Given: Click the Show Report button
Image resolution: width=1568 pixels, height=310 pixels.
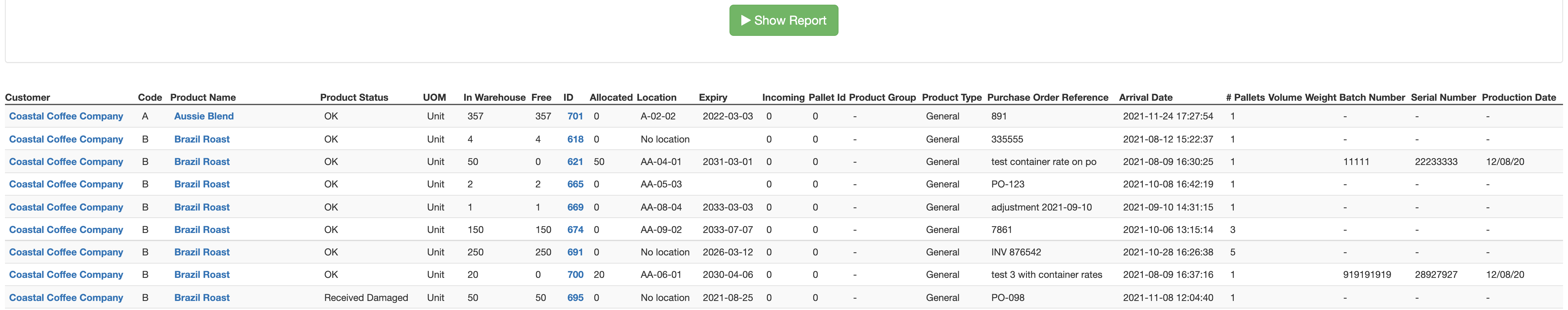Looking at the screenshot, I should [x=784, y=20].
